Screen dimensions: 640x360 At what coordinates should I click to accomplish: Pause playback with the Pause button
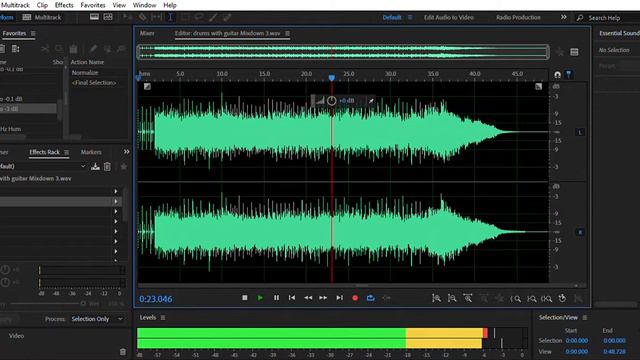pyautogui.click(x=276, y=298)
